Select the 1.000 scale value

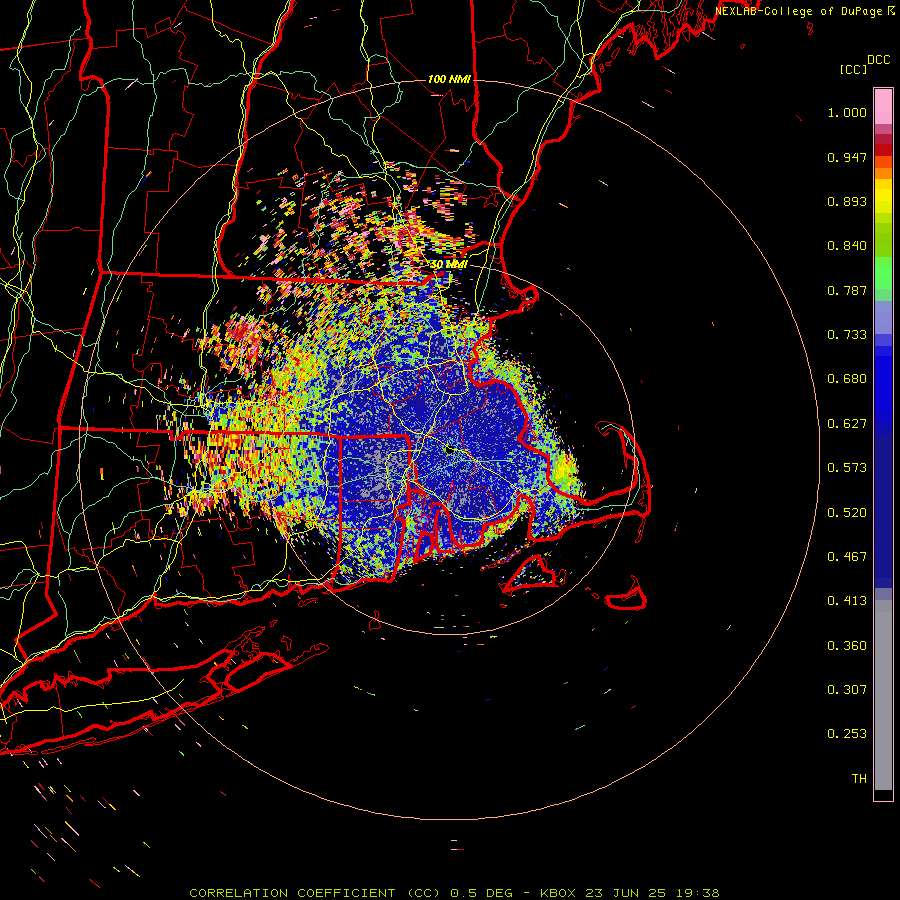pos(847,112)
